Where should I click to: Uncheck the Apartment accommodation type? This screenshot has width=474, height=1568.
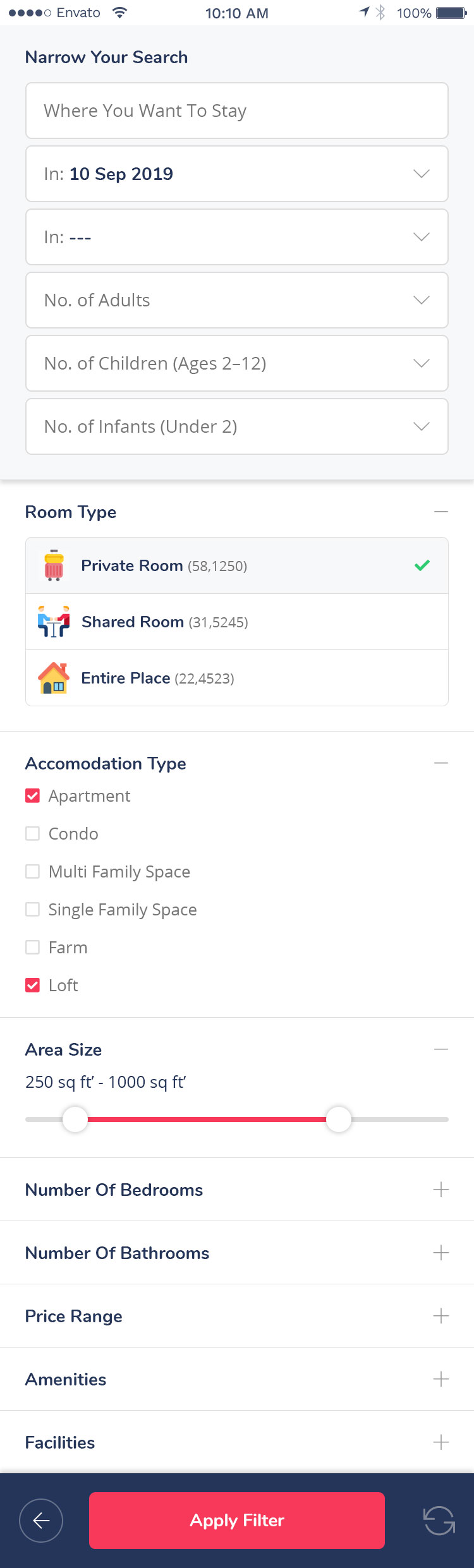point(32,795)
